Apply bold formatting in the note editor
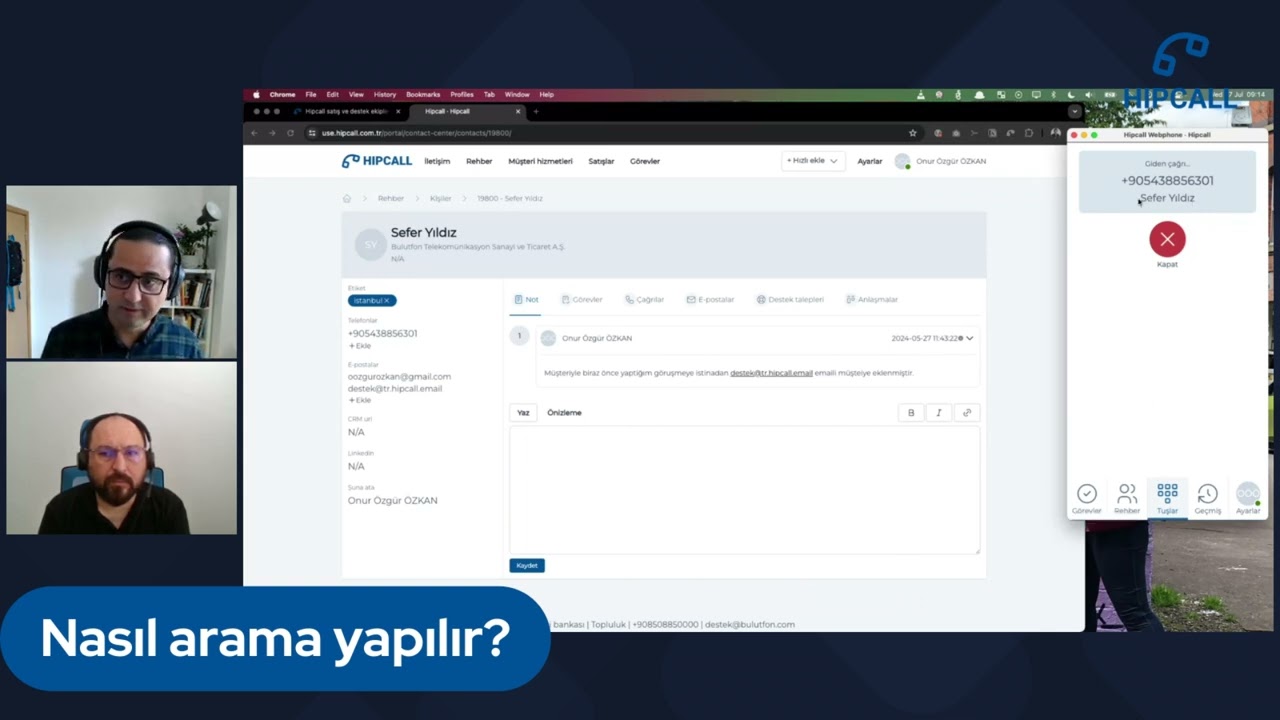Viewport: 1280px width, 720px height. [x=911, y=412]
